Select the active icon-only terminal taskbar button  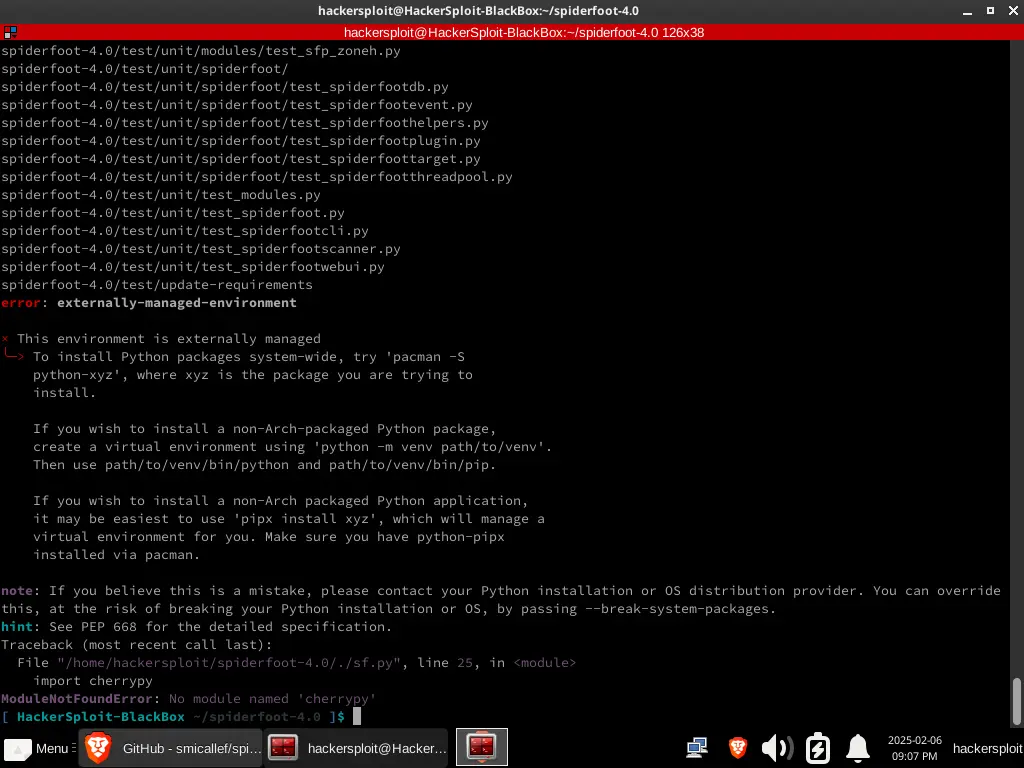481,747
